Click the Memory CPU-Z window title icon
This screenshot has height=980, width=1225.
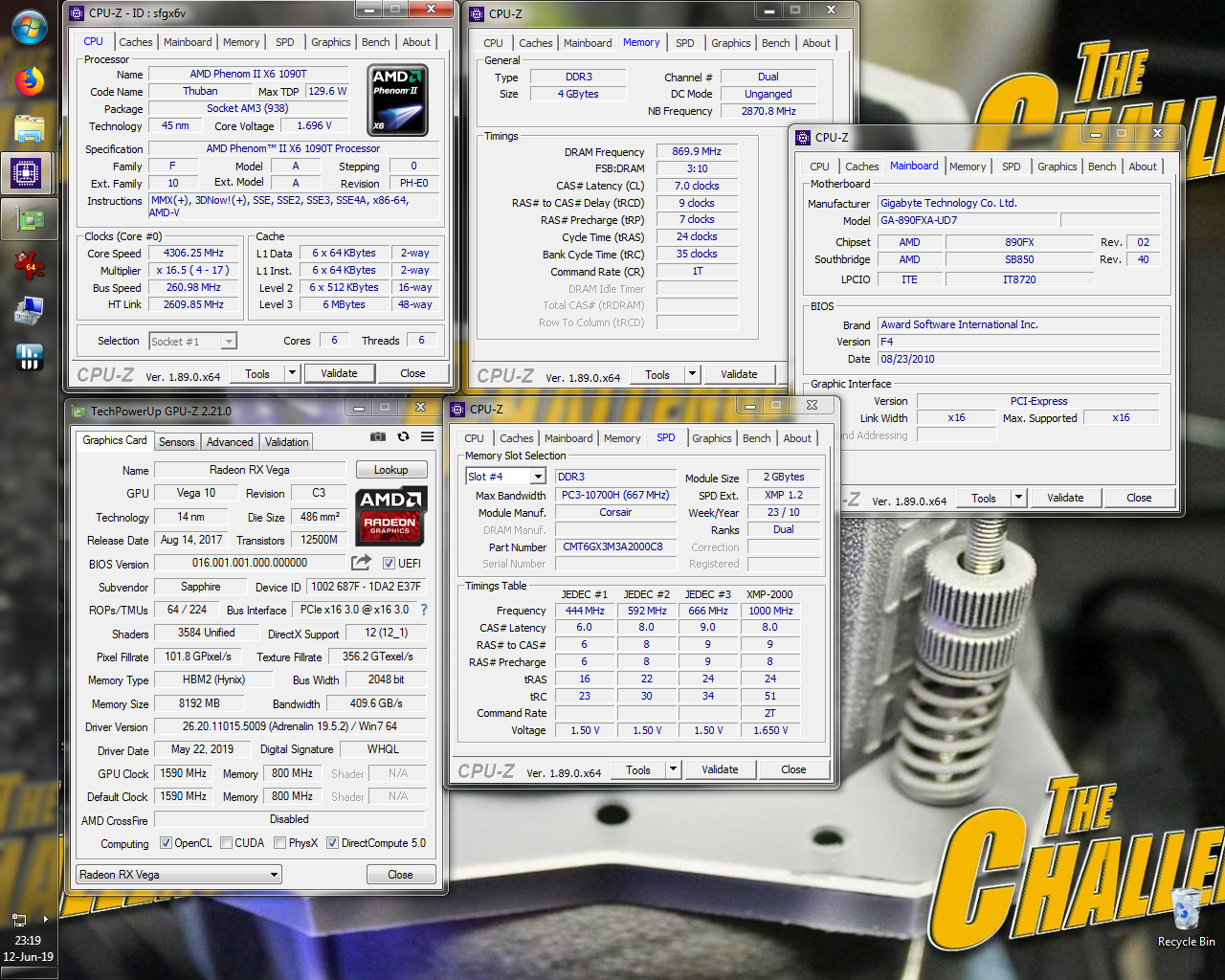478,13
